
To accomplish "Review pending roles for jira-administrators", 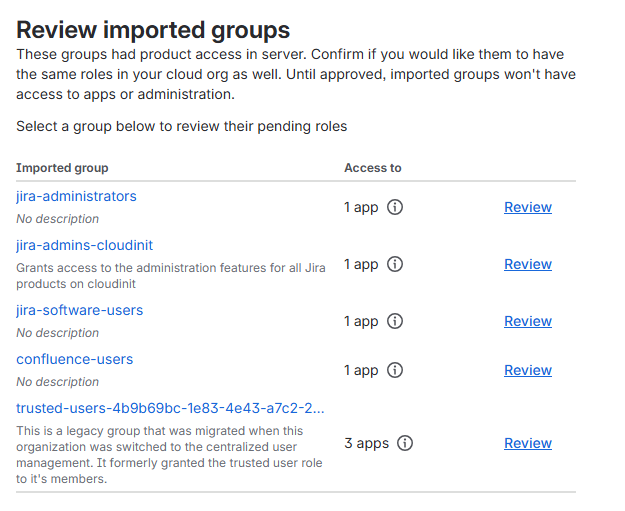I will [x=528, y=207].
